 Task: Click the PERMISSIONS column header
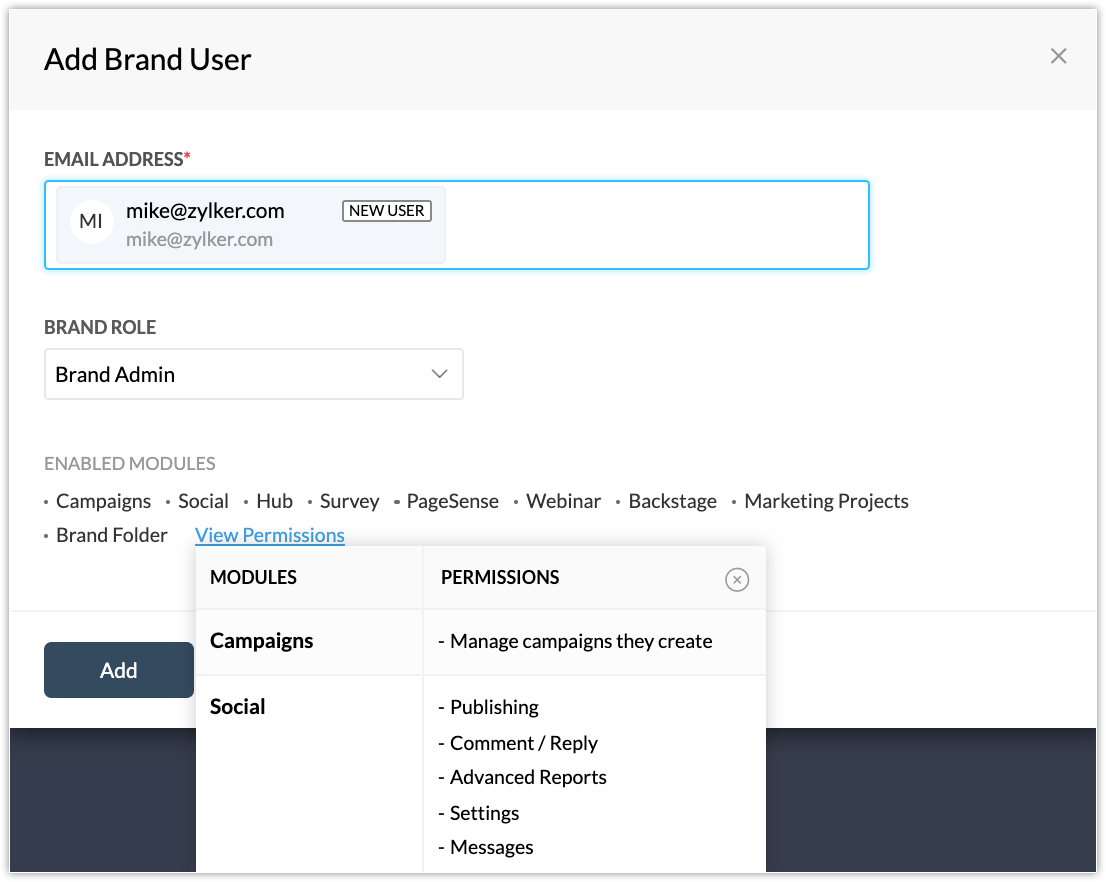coord(500,578)
